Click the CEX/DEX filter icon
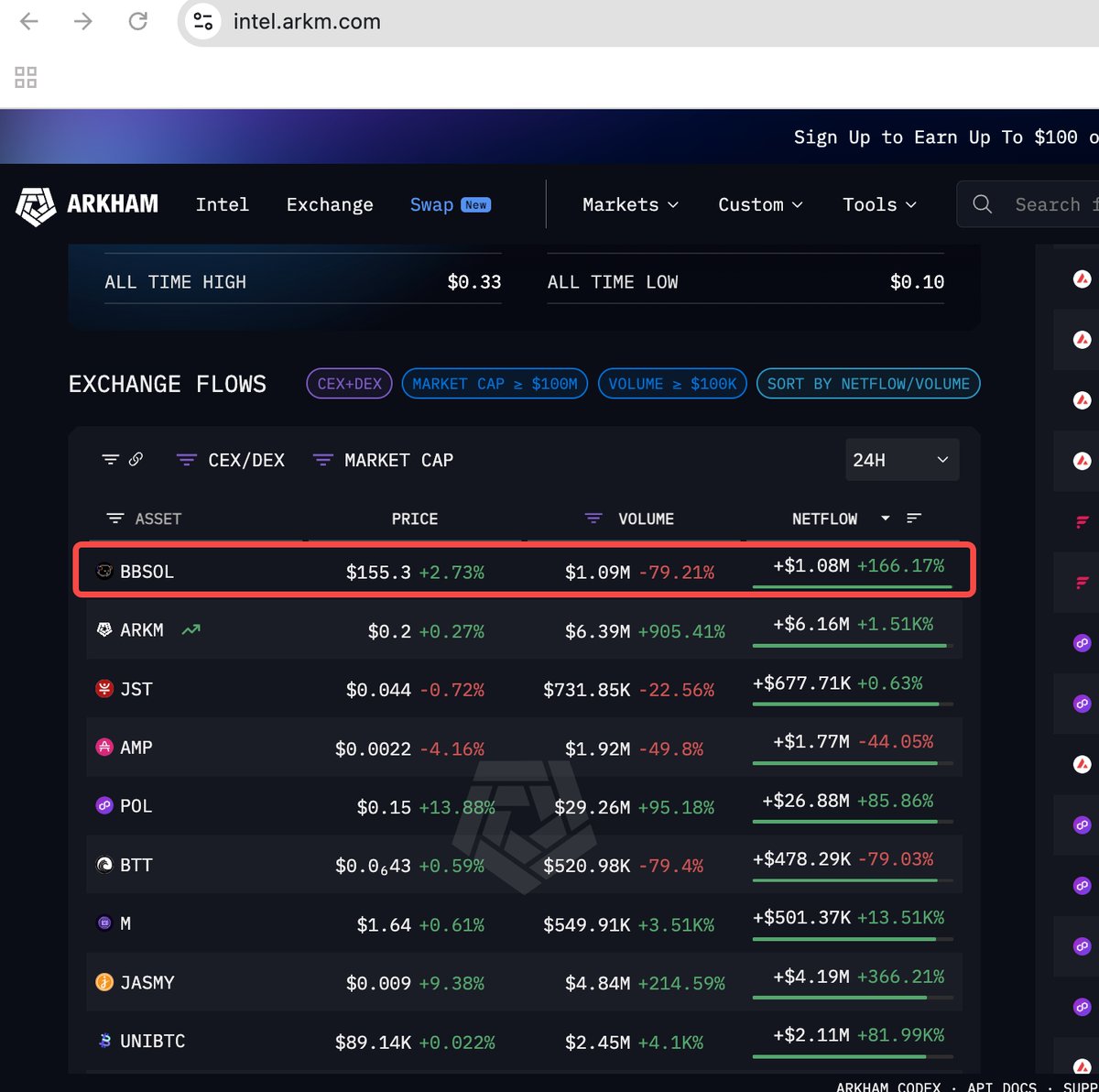This screenshot has height=1092, width=1099. tap(186, 460)
